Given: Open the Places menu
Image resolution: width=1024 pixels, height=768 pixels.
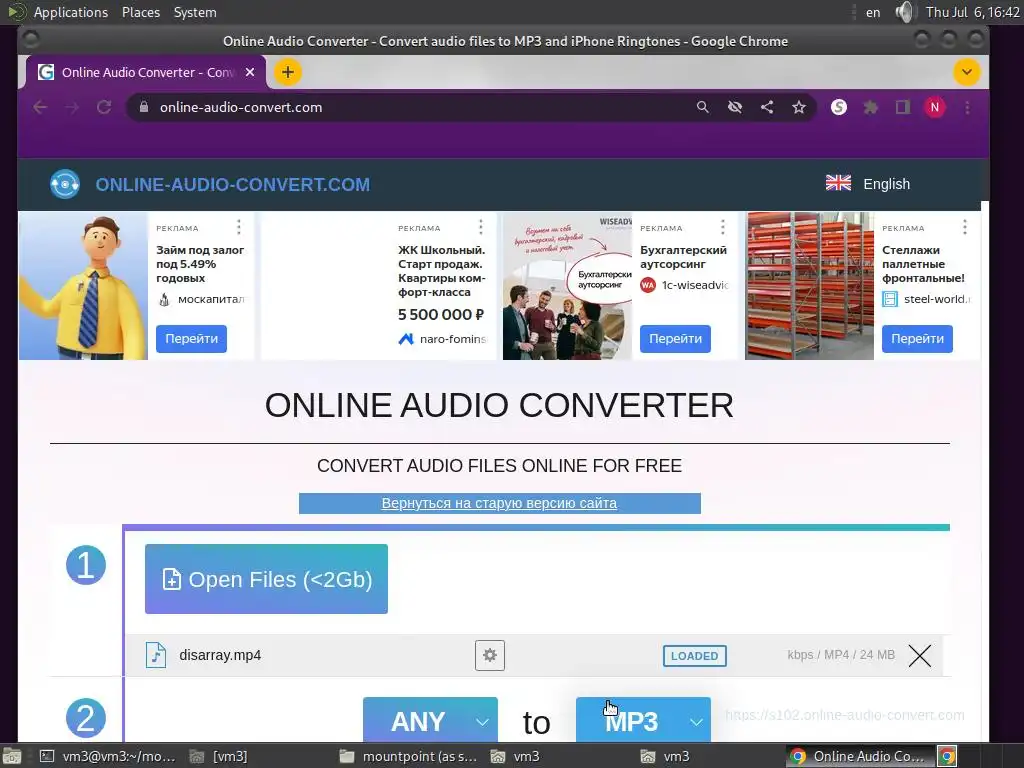Looking at the screenshot, I should click(x=141, y=12).
